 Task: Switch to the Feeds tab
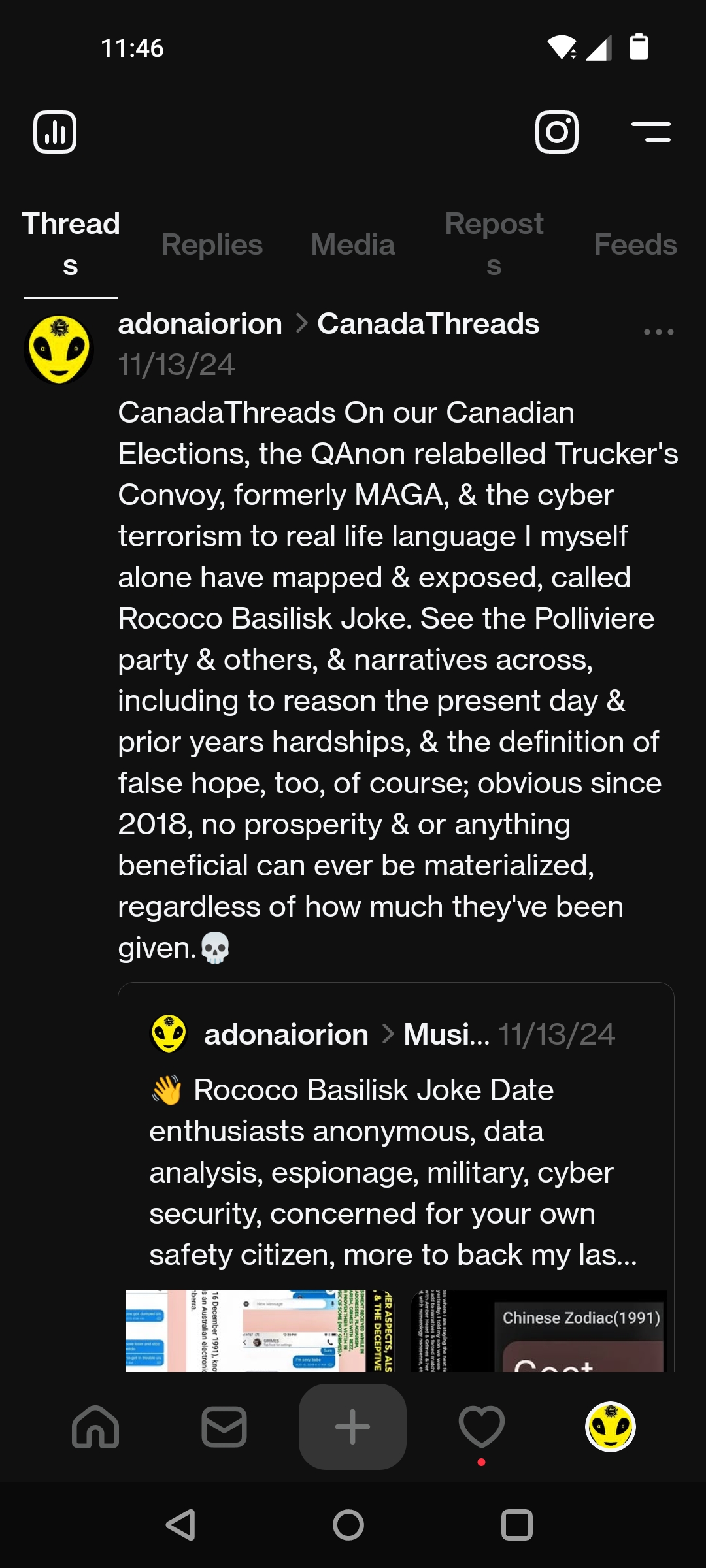(x=635, y=245)
